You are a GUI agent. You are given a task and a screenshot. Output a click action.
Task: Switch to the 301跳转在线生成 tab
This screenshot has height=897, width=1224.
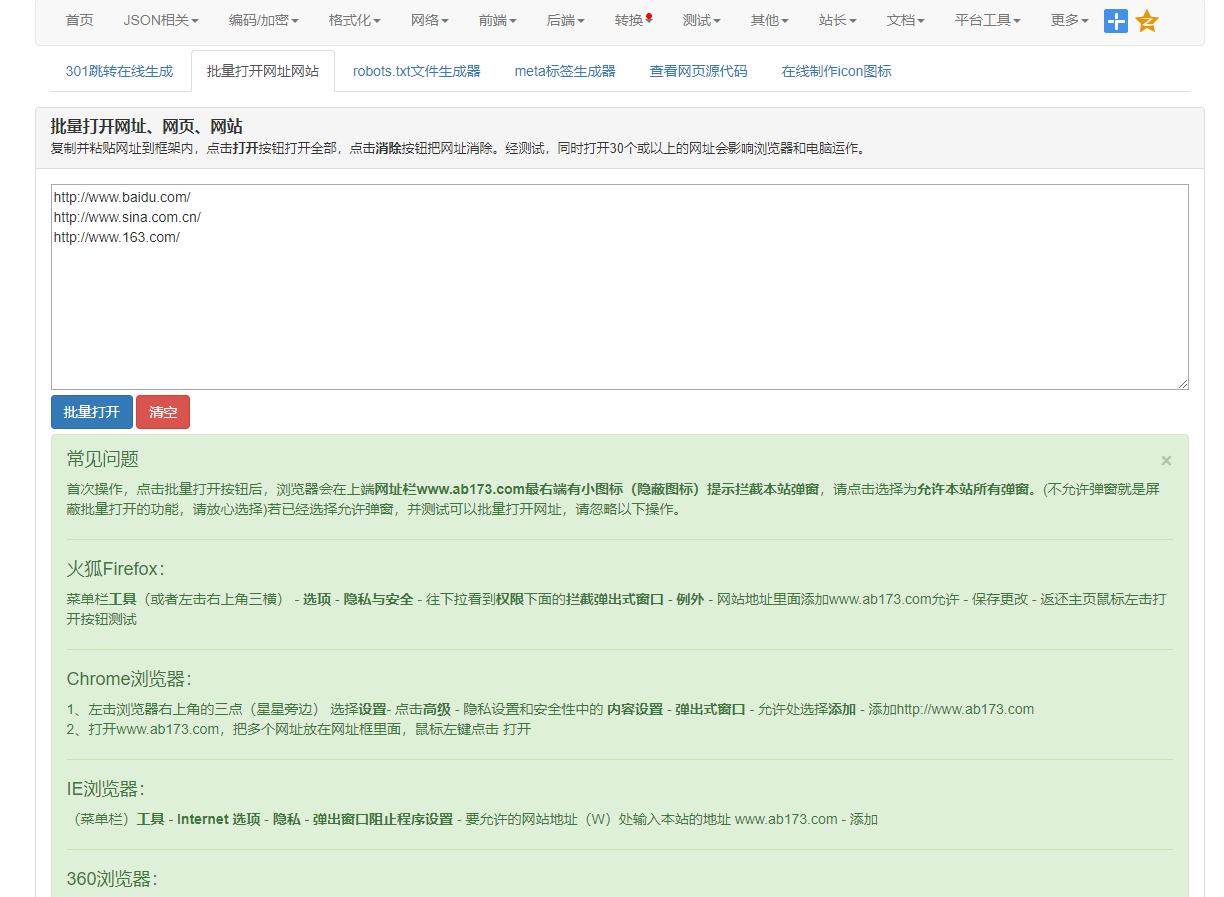click(x=119, y=71)
